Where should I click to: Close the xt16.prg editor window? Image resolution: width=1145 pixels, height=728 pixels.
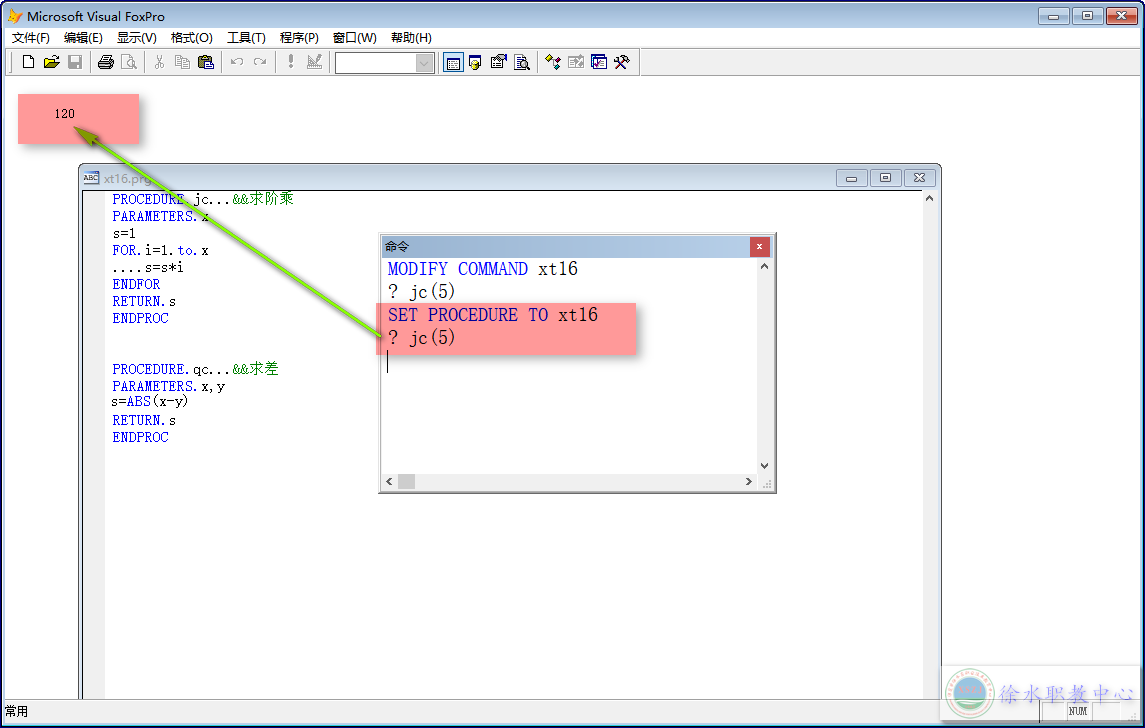coord(919,177)
